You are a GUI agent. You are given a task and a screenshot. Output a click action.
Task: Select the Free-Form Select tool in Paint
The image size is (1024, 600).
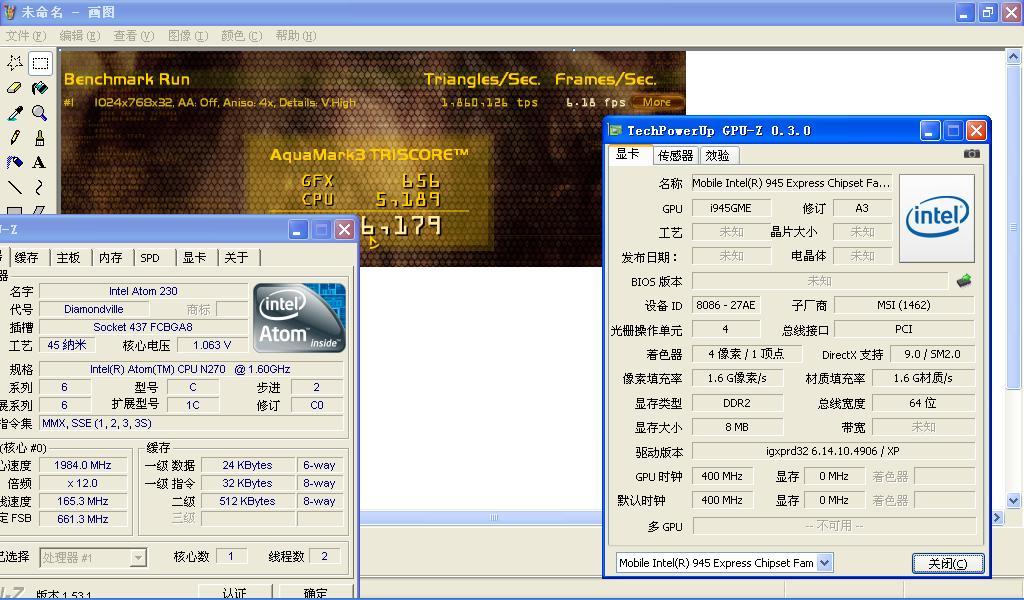tap(15, 63)
